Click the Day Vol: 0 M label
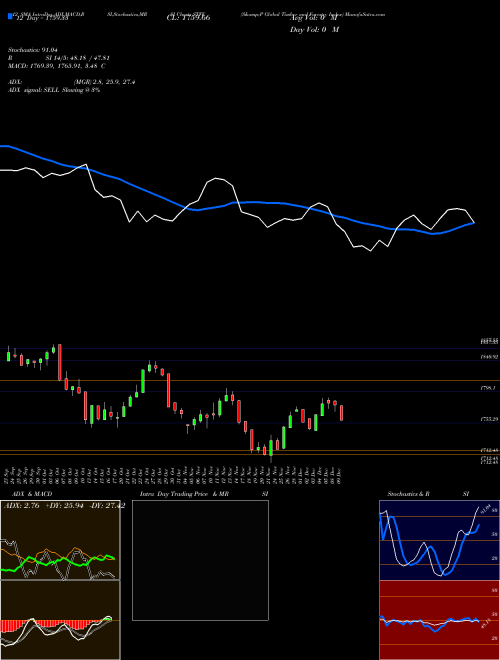The image size is (500, 660). [x=315, y=29]
